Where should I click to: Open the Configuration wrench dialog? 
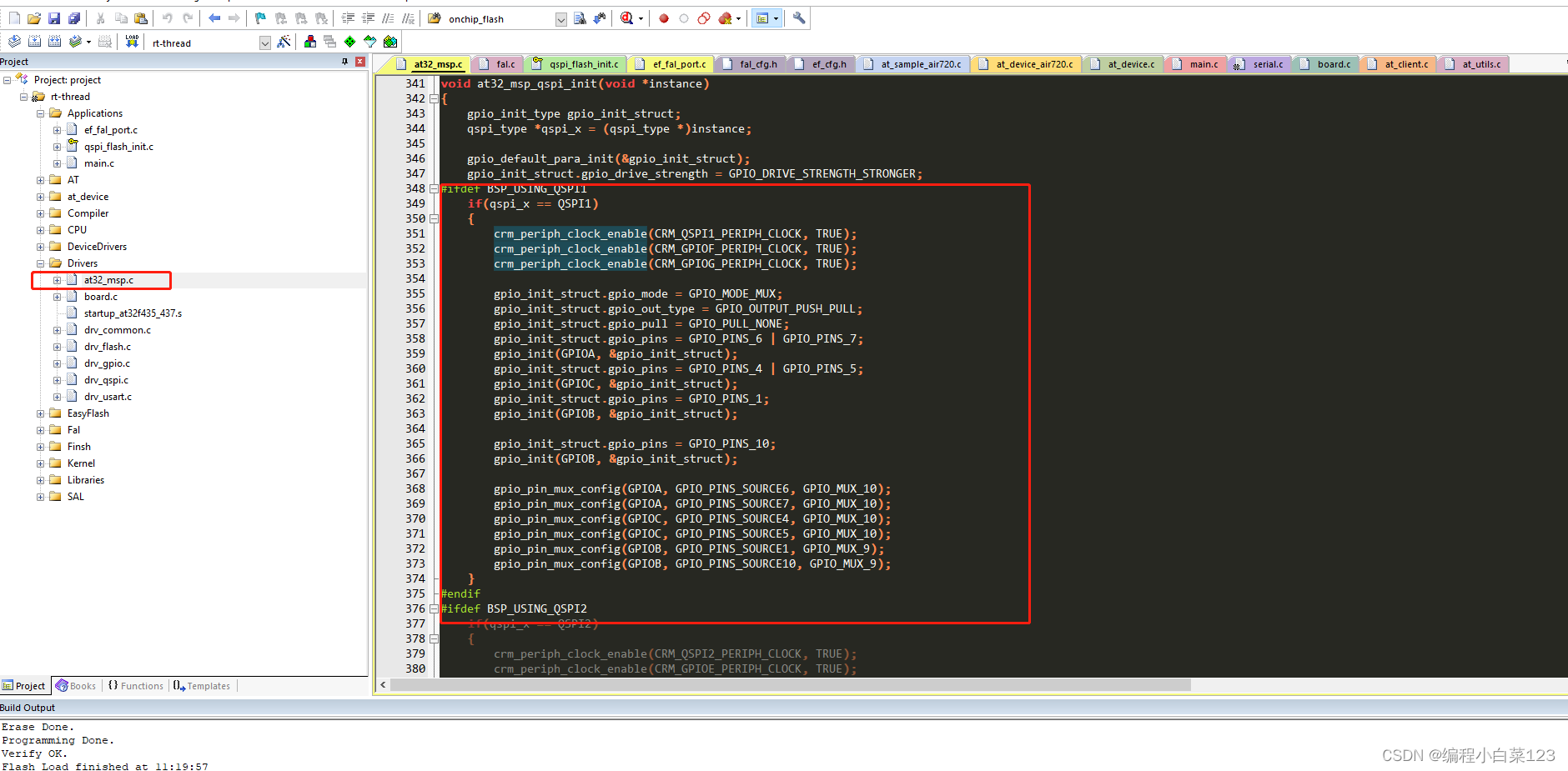point(797,18)
